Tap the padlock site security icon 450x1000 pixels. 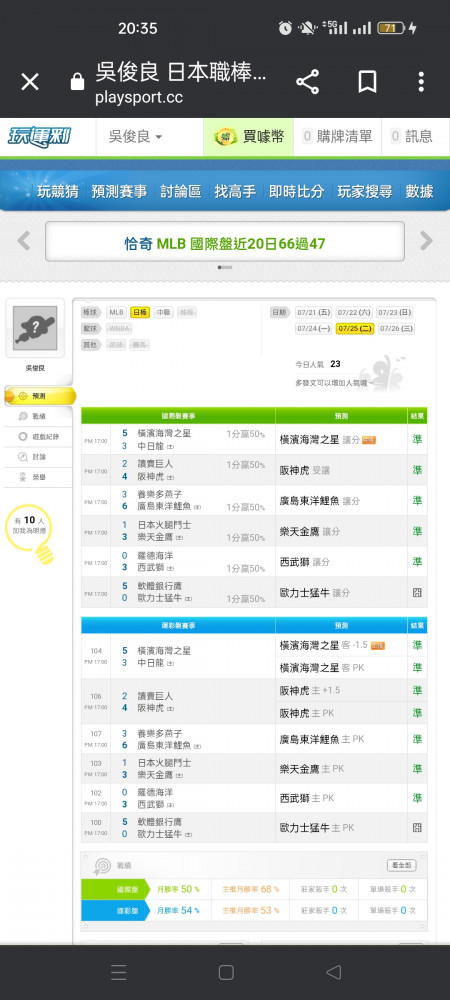pos(77,82)
